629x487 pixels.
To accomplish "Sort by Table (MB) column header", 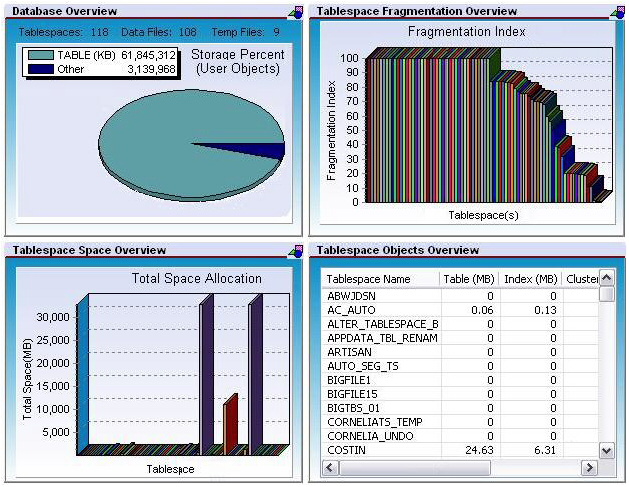I will (469, 279).
